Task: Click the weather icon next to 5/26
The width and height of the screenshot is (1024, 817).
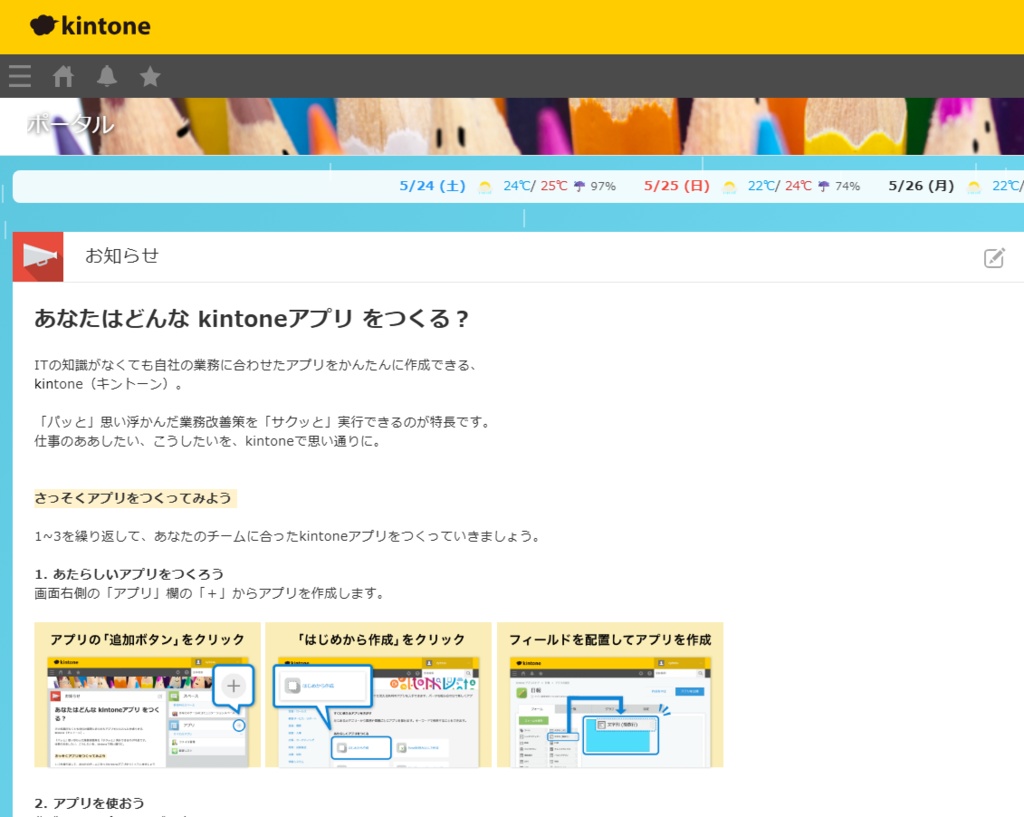Action: [x=974, y=187]
